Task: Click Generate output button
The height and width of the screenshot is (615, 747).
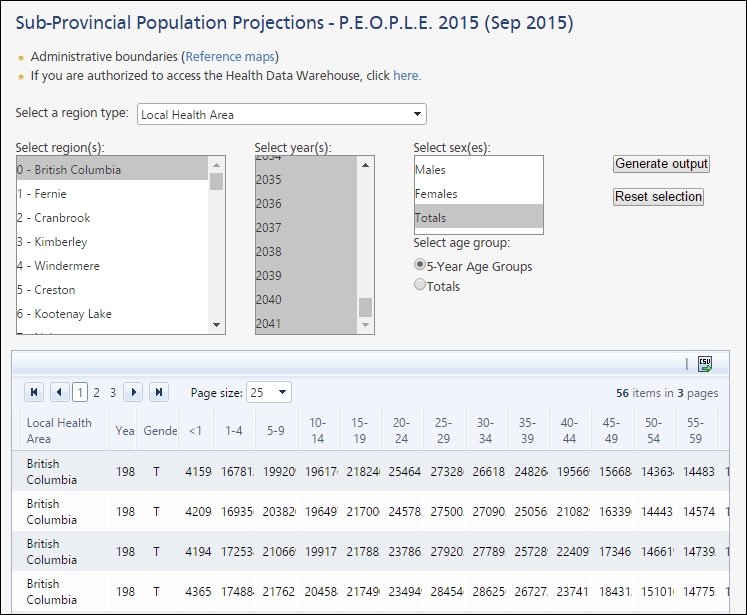Action: tap(661, 163)
